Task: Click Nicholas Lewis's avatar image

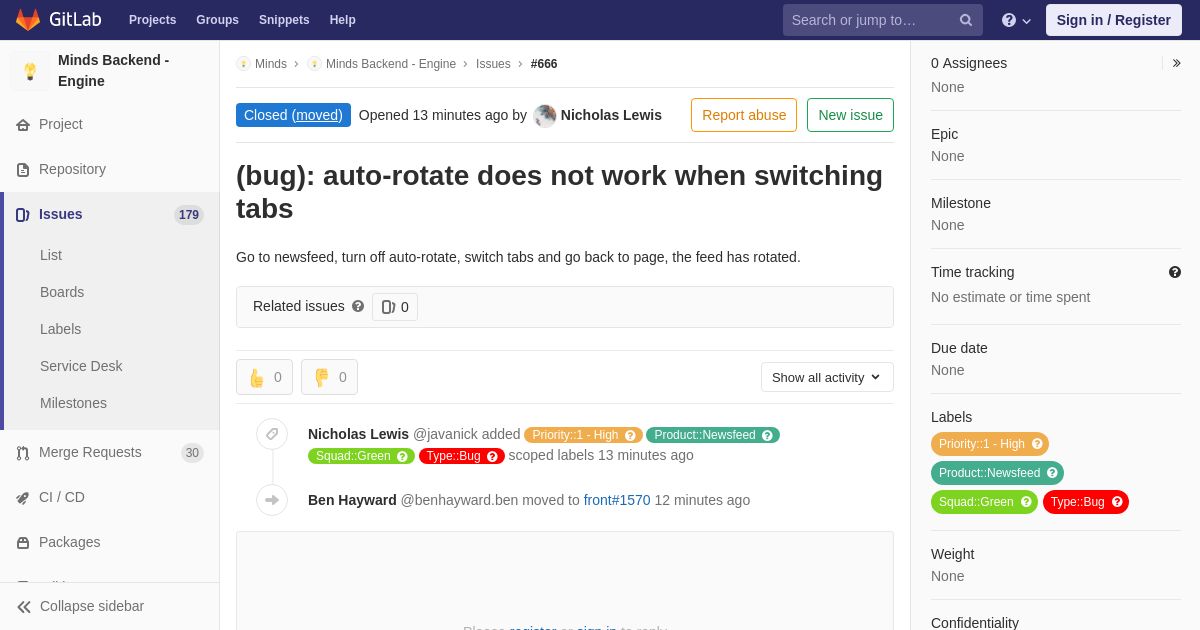Action: [x=545, y=115]
